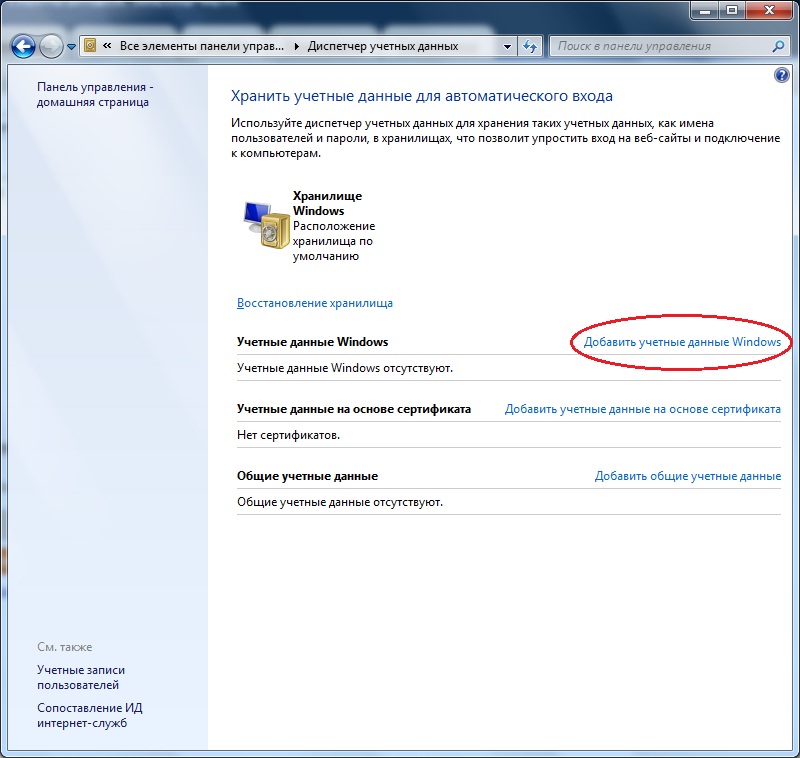Open help with the blue question icon
The width and height of the screenshot is (800, 758).
click(x=781, y=75)
